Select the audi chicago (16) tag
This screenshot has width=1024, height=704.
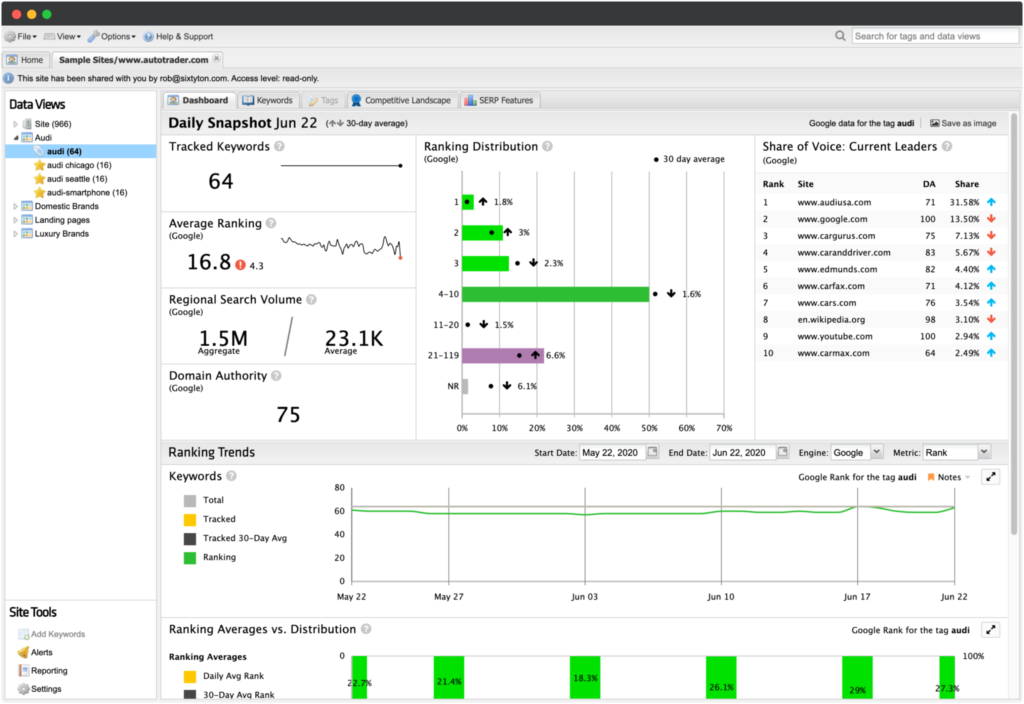point(79,165)
